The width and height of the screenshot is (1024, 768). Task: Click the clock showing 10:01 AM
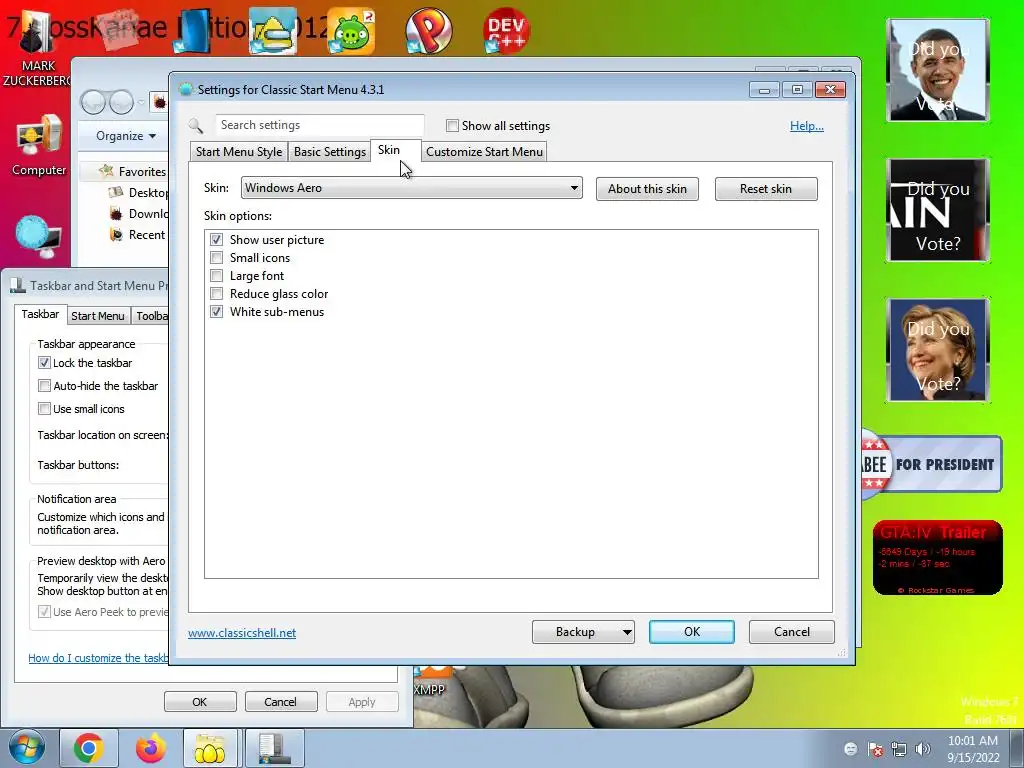(973, 749)
